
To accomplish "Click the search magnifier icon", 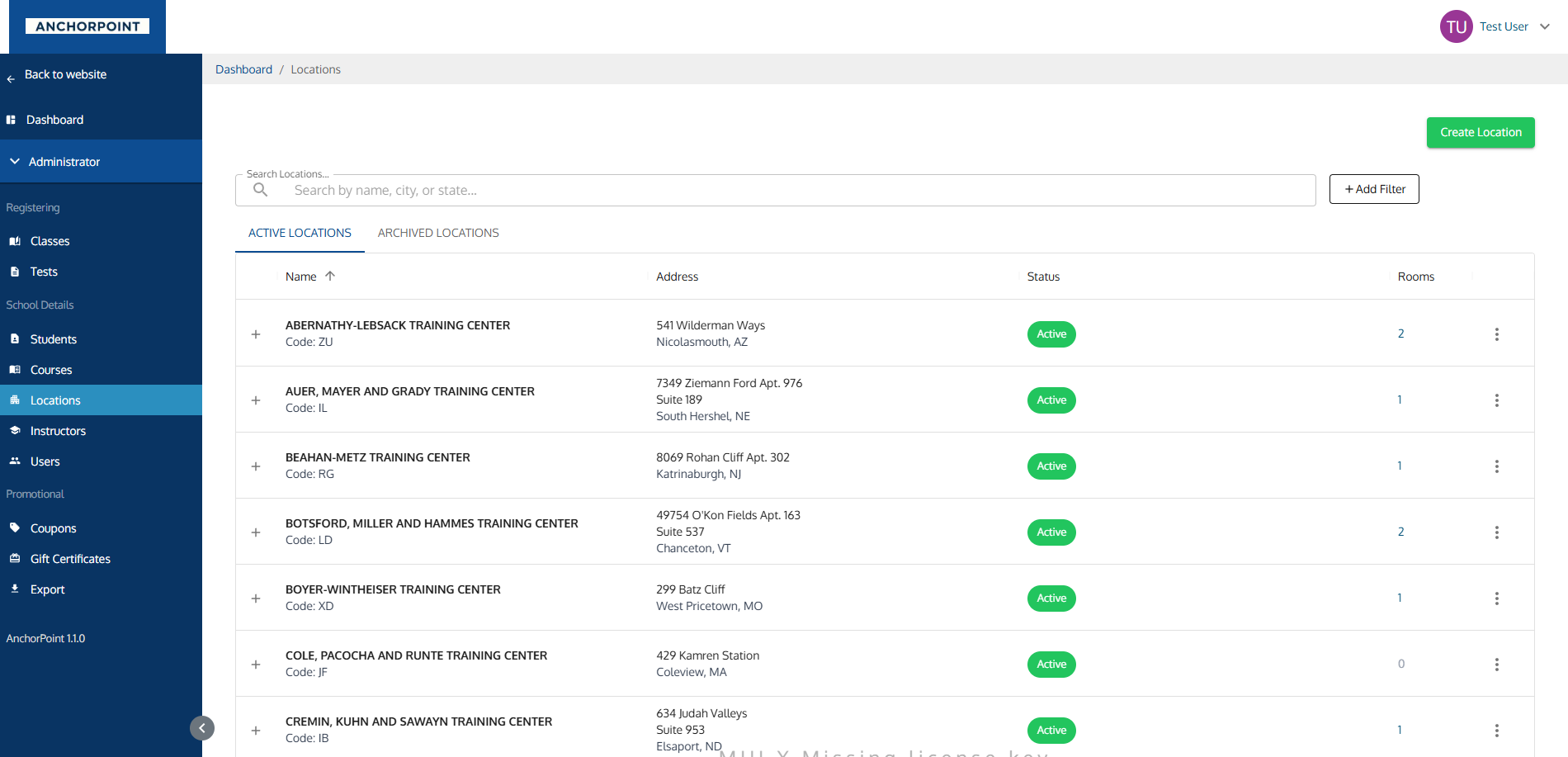I will click(261, 190).
